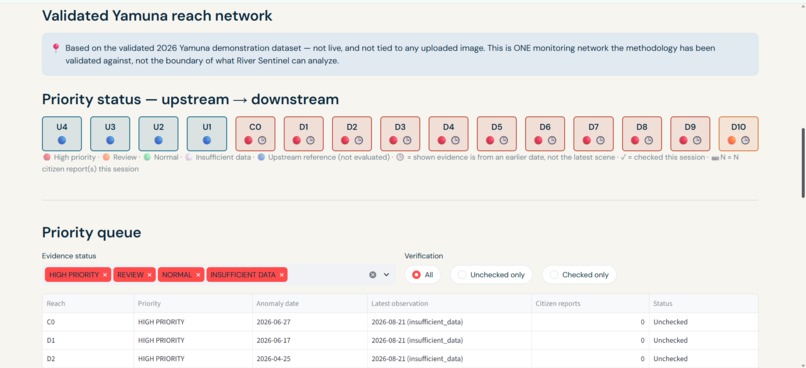Click the red priority dot in D2
Viewport: 806px width, 368px height.
point(345,140)
